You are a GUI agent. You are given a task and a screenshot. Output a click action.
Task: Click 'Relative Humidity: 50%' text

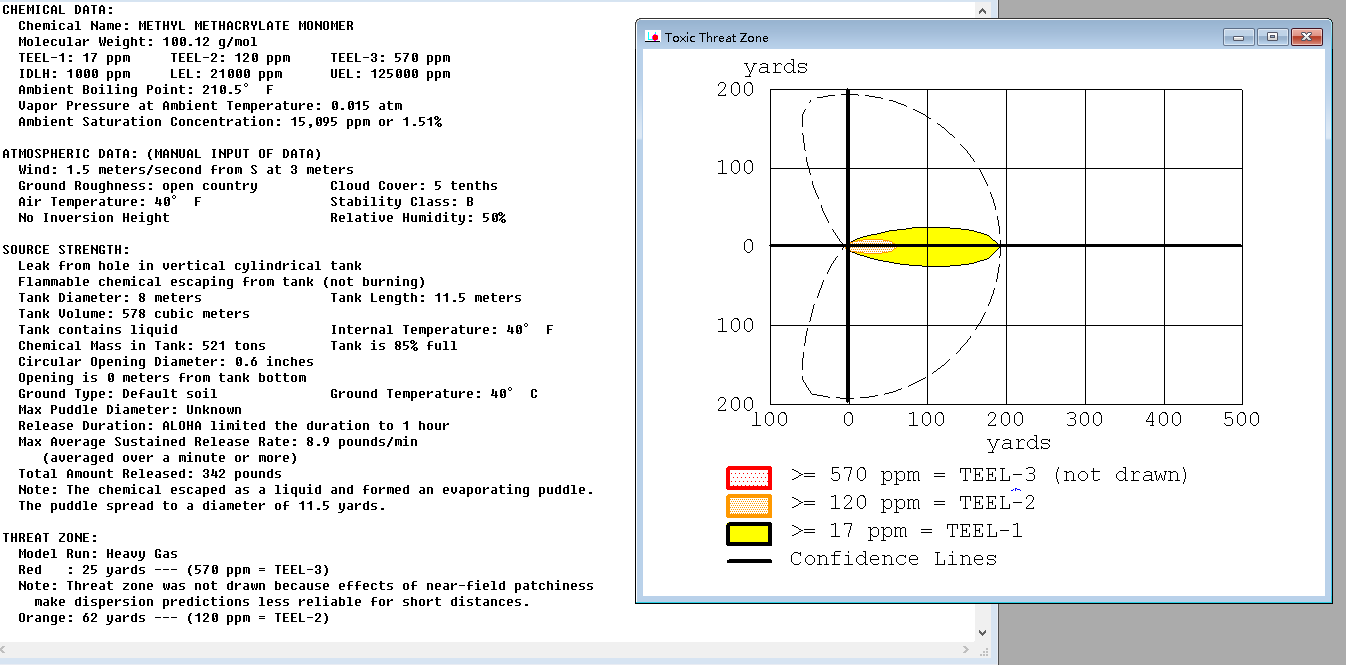point(418,218)
